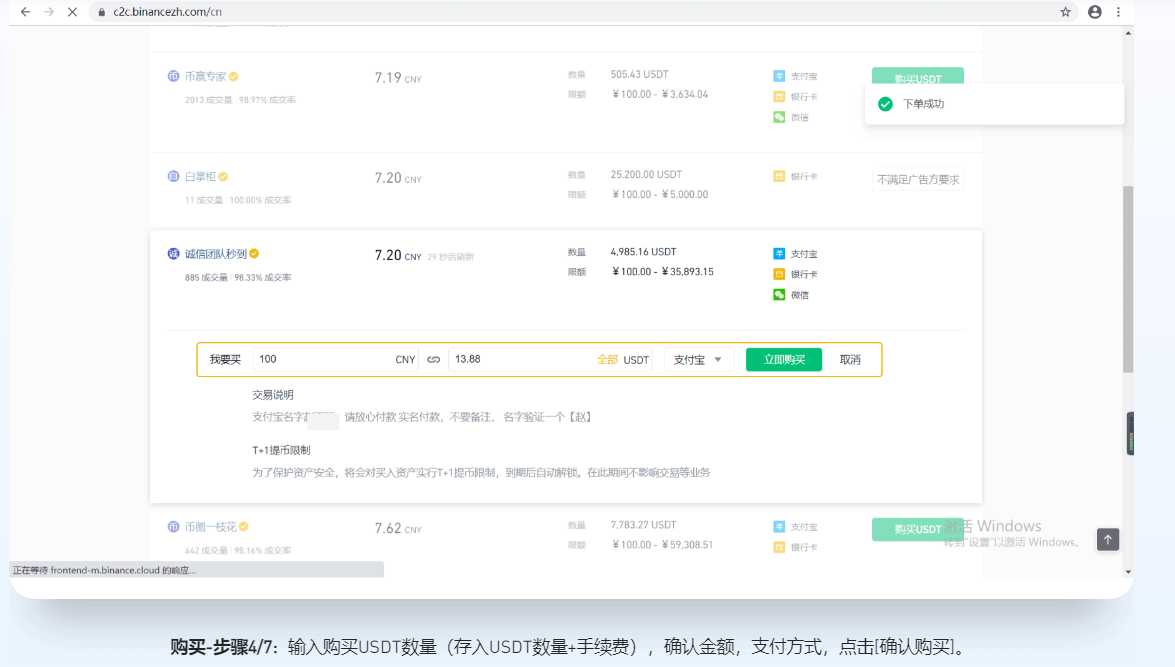Click the green success checkmark in 下单成功 toast

pos(884,104)
